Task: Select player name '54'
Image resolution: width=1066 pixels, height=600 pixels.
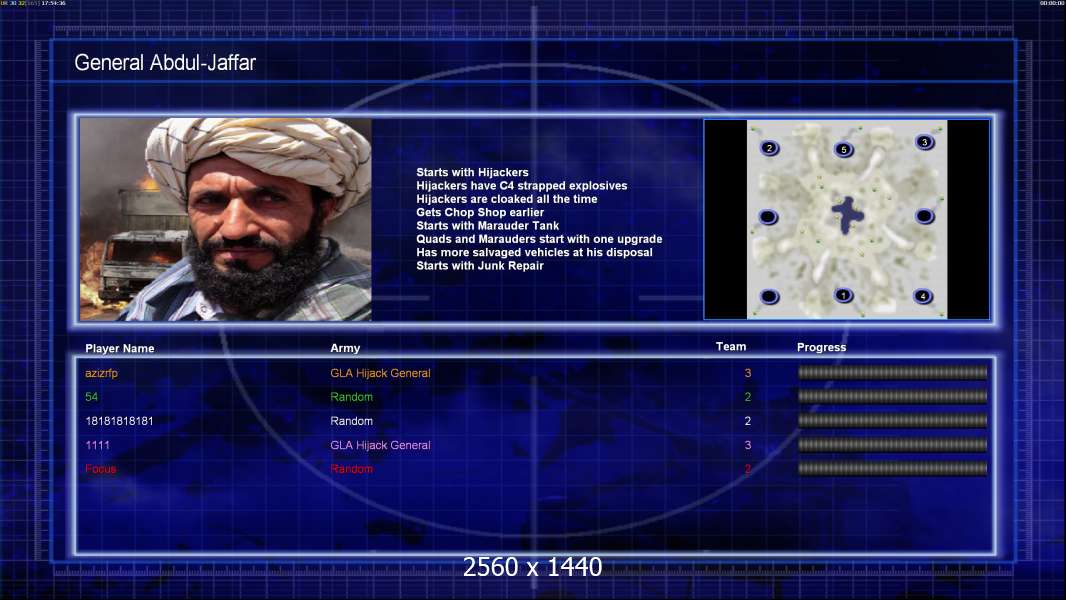Action: [x=91, y=397]
